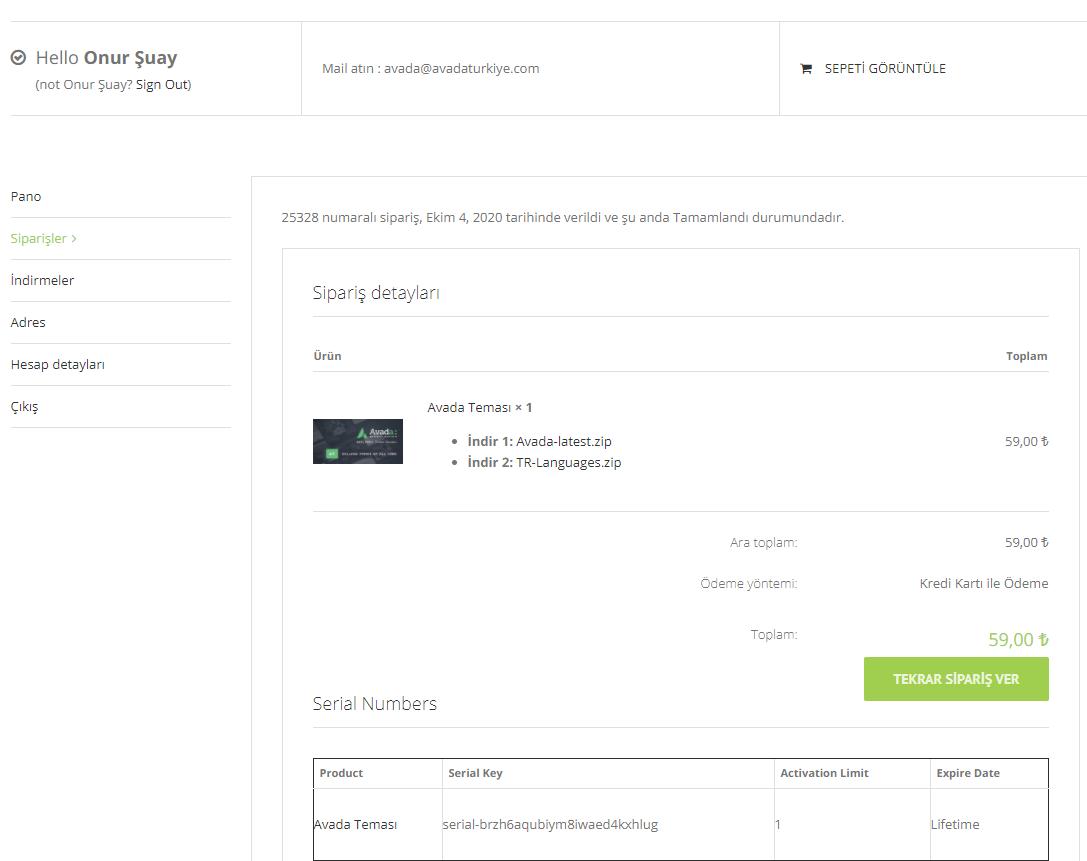This screenshot has width=1087, height=861.
Task: Click the chevron next to Siparişler
Action: coord(73,238)
